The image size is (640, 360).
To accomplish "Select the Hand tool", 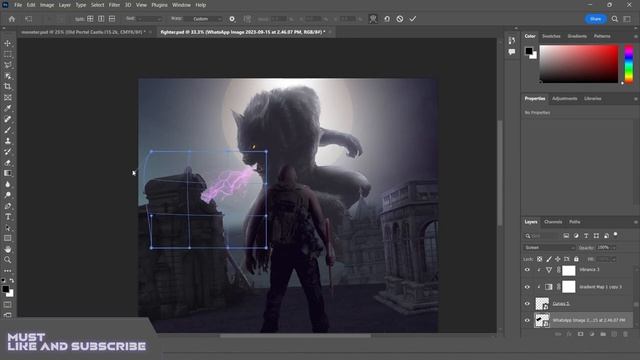I will 7,249.
